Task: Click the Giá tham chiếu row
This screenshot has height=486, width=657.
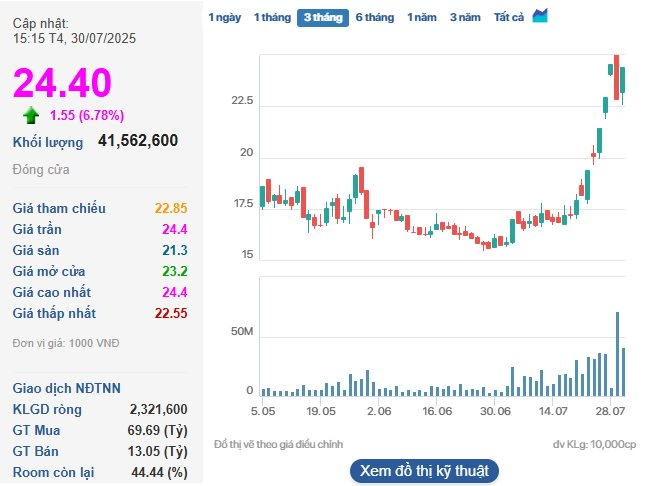Action: [x=100, y=208]
